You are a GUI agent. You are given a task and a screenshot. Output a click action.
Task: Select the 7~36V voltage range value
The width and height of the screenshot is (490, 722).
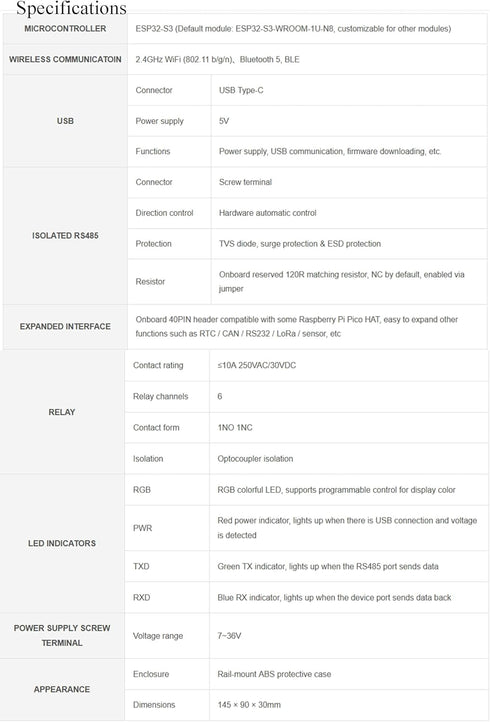click(x=229, y=636)
